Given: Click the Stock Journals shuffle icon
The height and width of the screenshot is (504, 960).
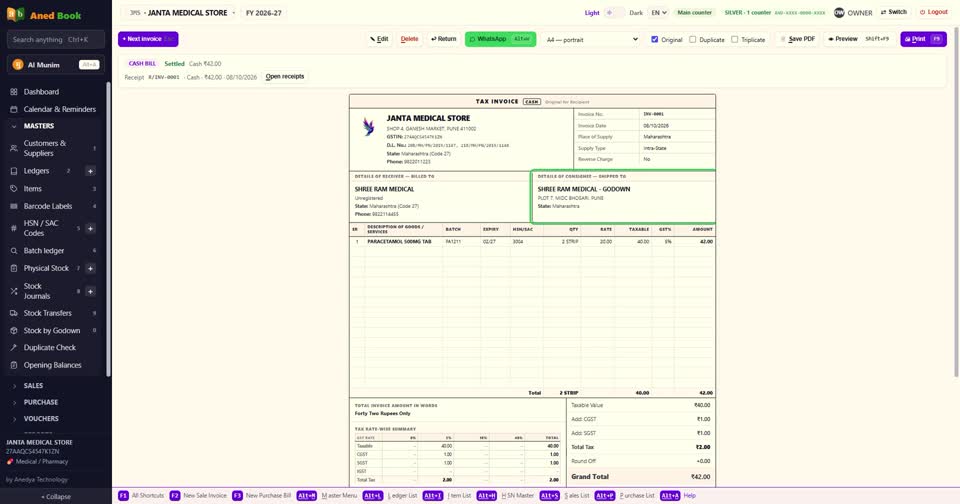Looking at the screenshot, I should [x=13, y=291].
